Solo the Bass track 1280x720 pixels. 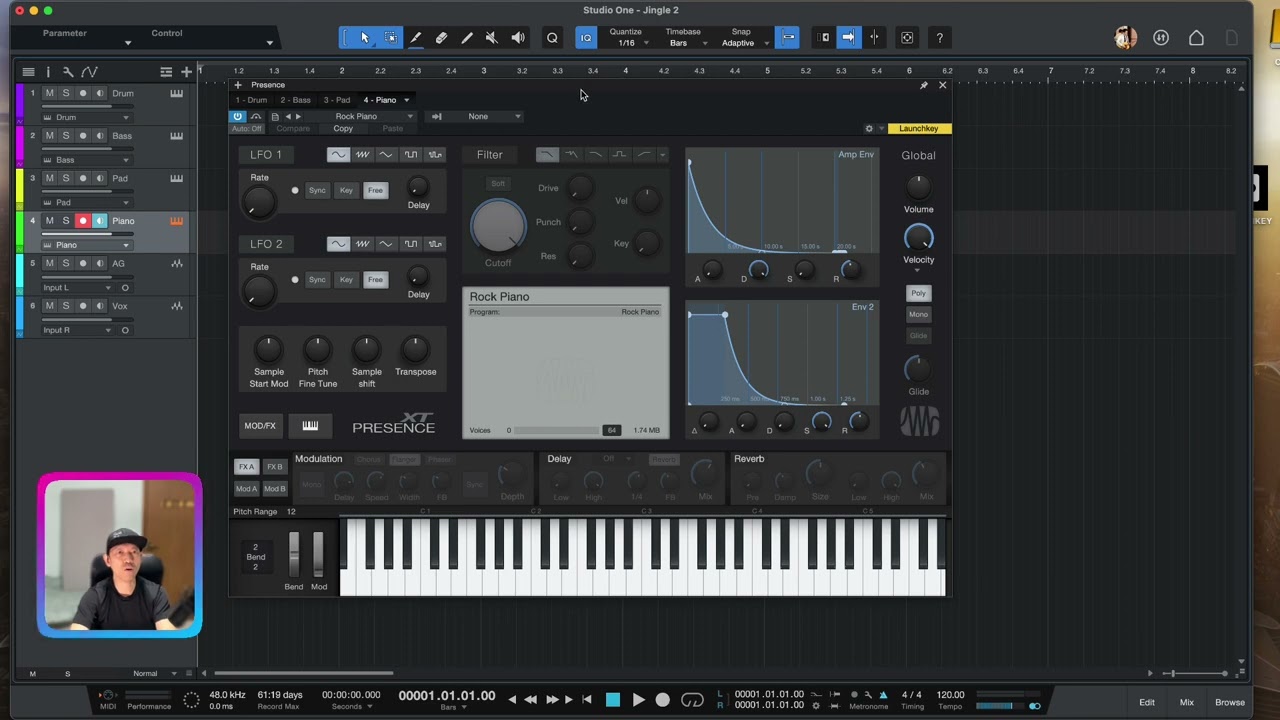[66, 136]
